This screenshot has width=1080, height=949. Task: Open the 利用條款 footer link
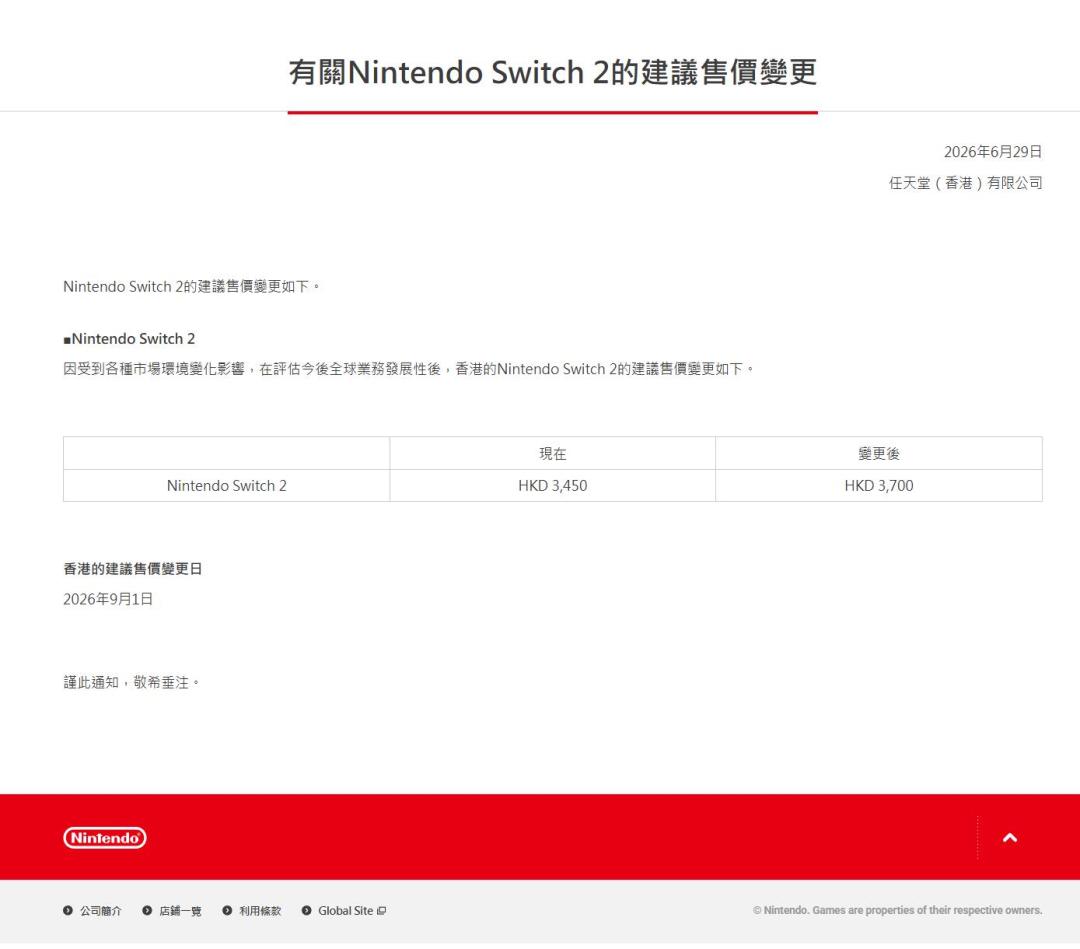coord(260,910)
